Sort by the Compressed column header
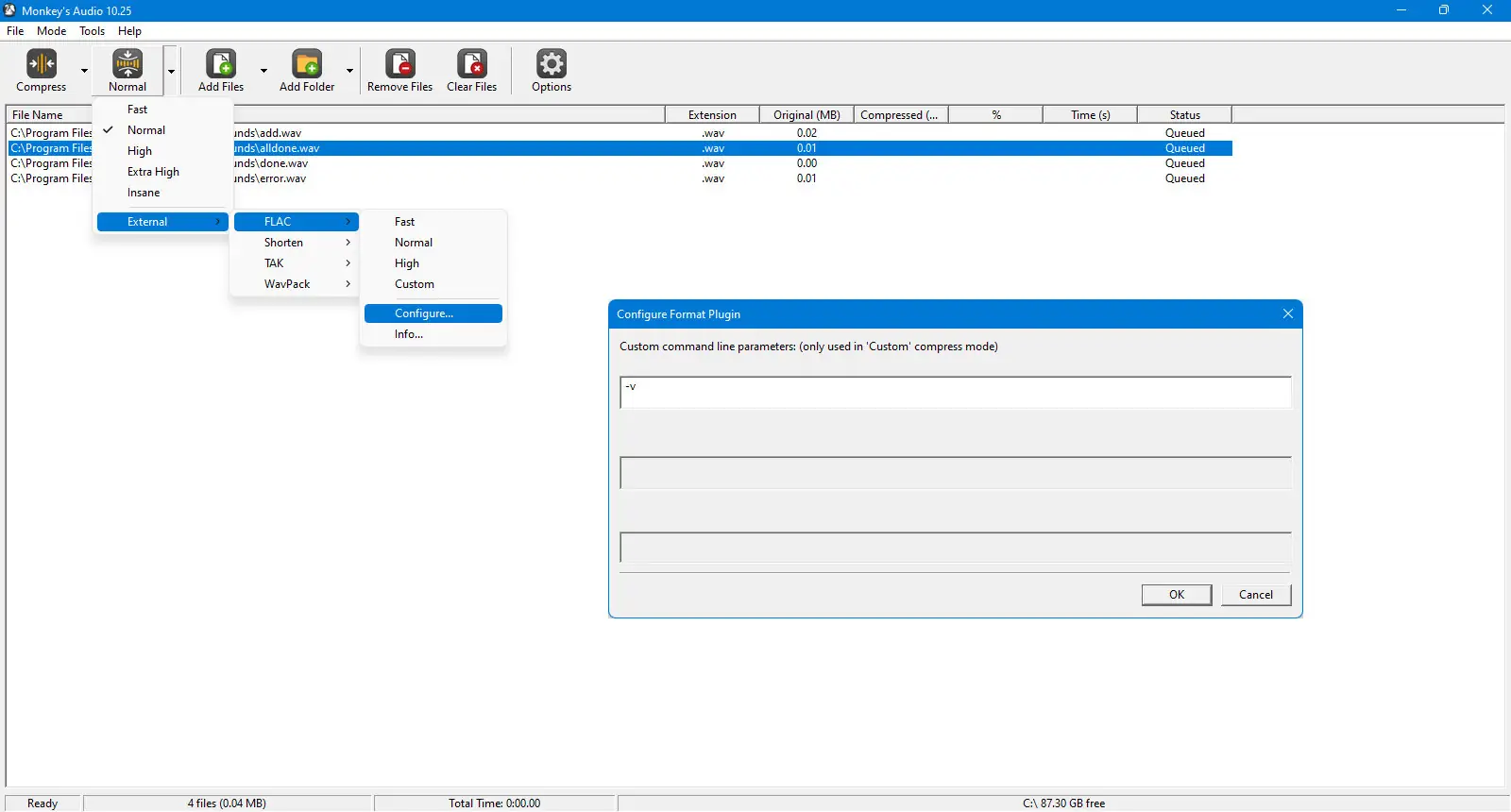Image resolution: width=1511 pixels, height=812 pixels. pos(901,115)
